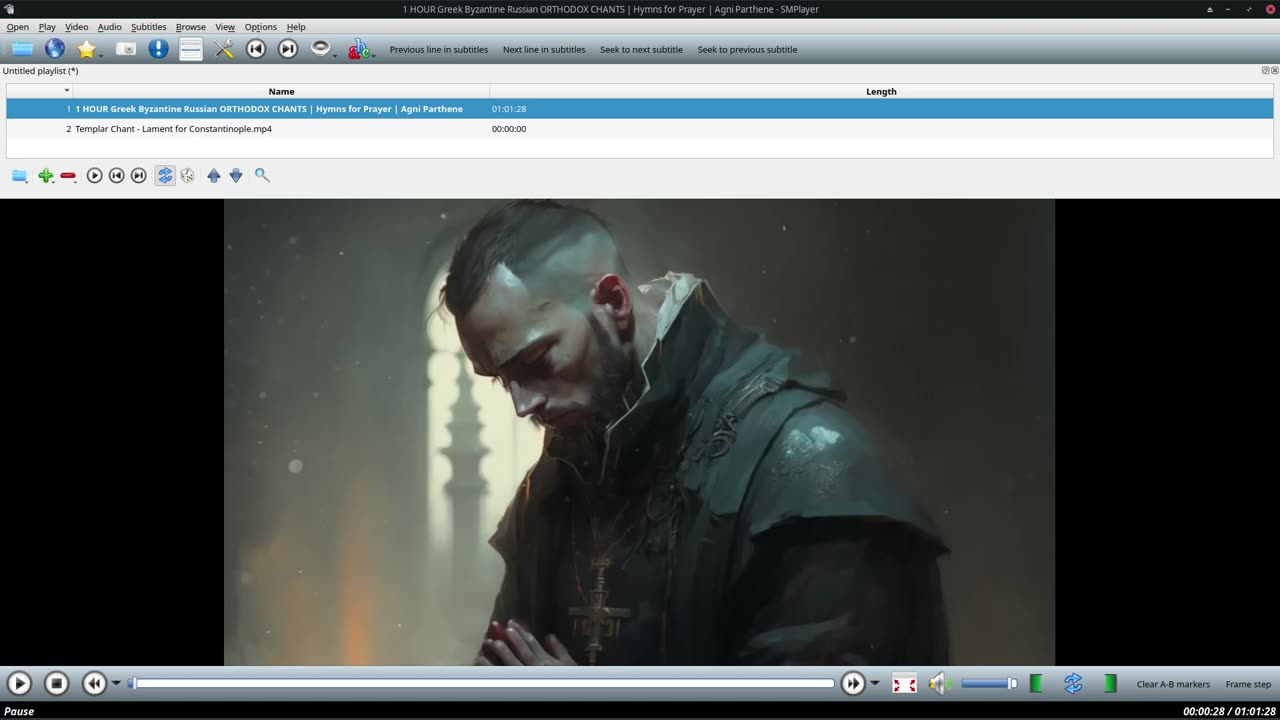
Task: Play the selected playlist item
Action: tap(94, 176)
